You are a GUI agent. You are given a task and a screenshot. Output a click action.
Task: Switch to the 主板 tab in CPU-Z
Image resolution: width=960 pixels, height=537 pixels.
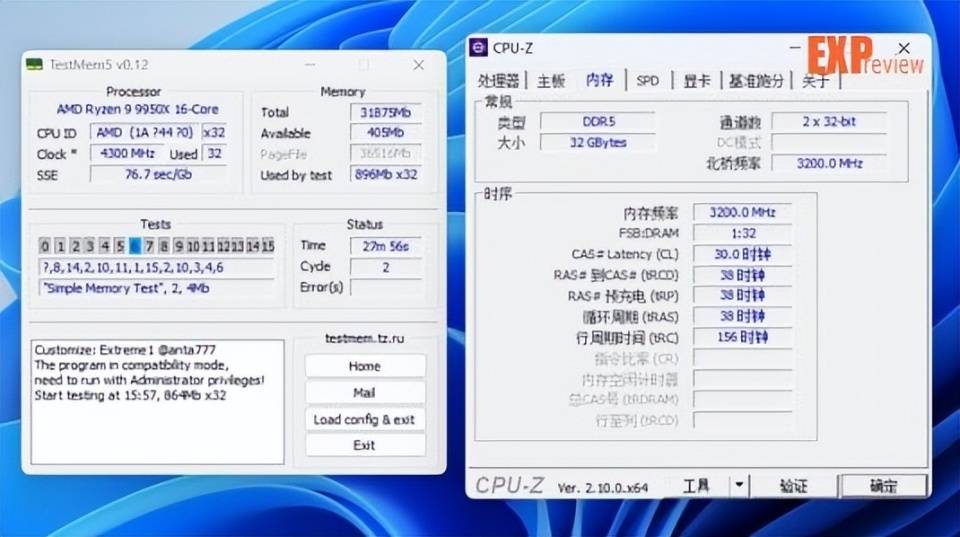click(x=550, y=80)
